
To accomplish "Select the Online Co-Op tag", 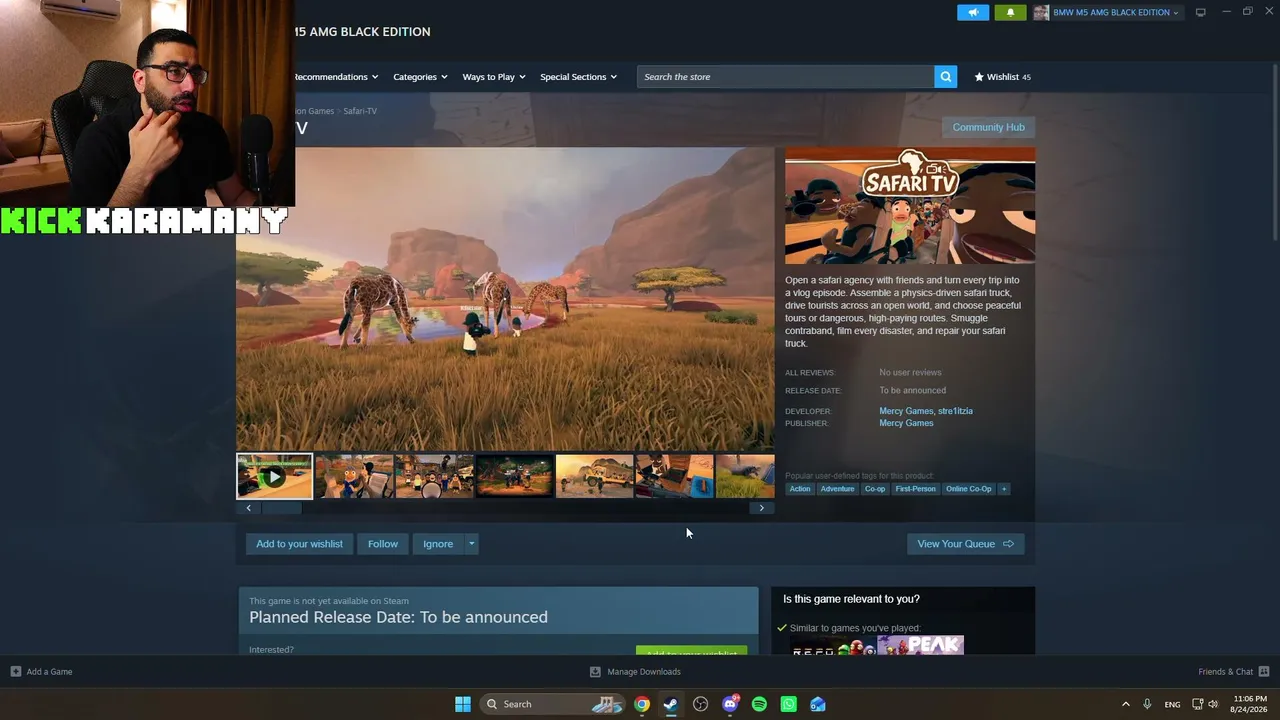I will [x=968, y=489].
